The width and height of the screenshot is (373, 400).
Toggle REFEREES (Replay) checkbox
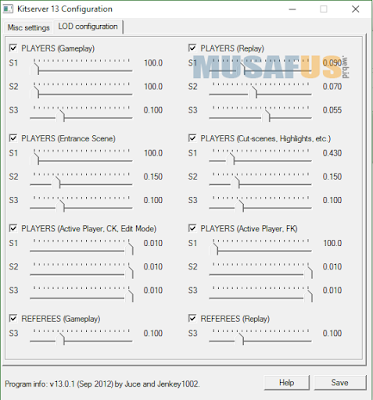[192, 318]
